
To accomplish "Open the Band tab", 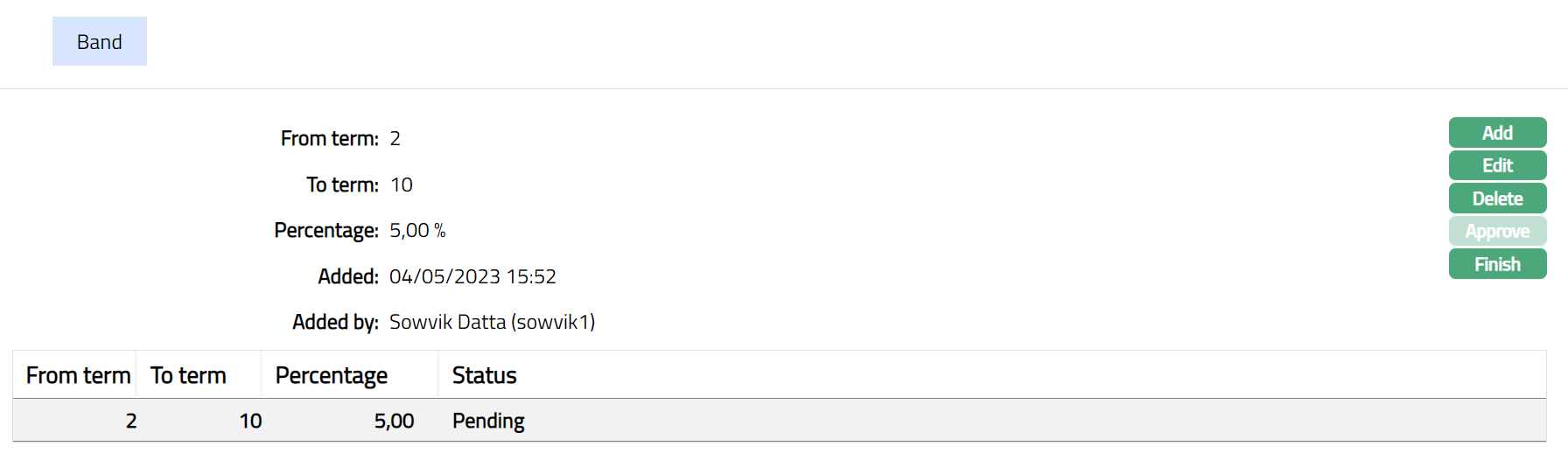I will click(x=99, y=42).
